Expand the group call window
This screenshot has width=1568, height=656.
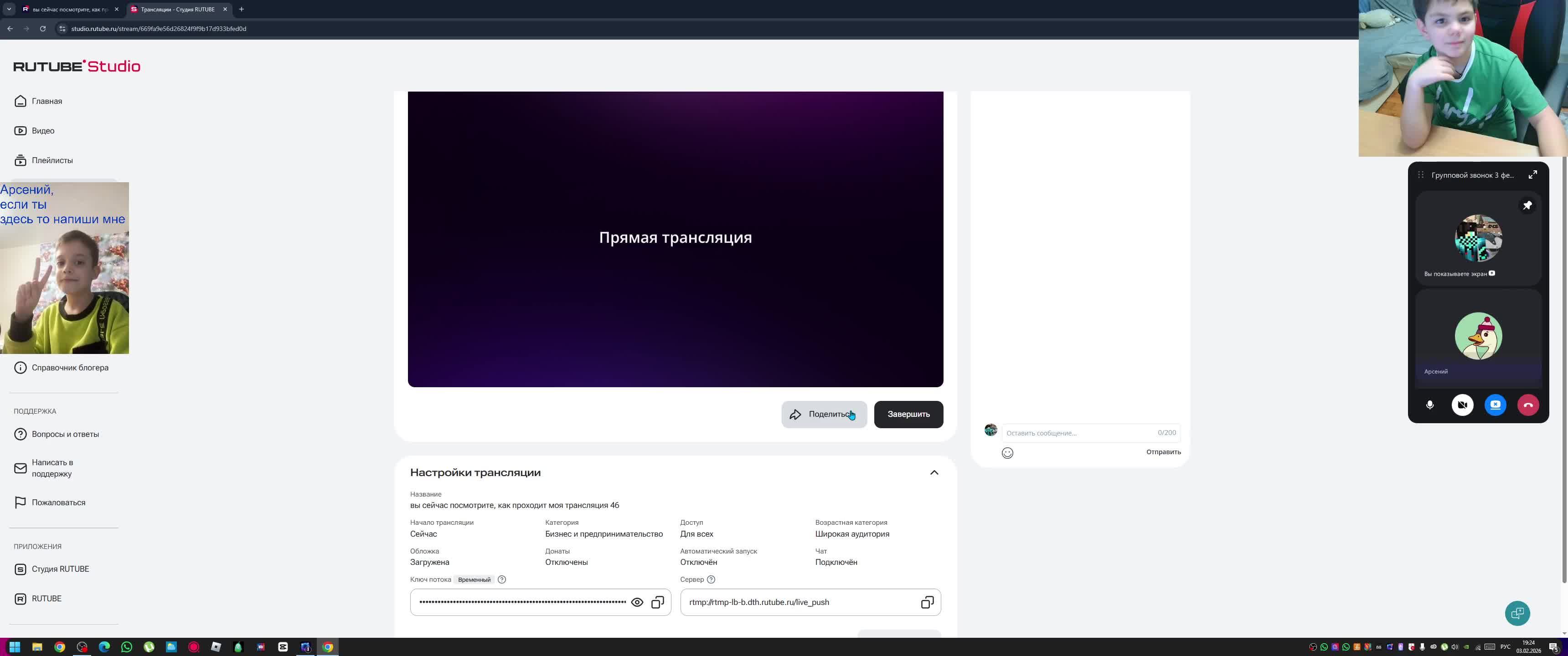(x=1532, y=174)
